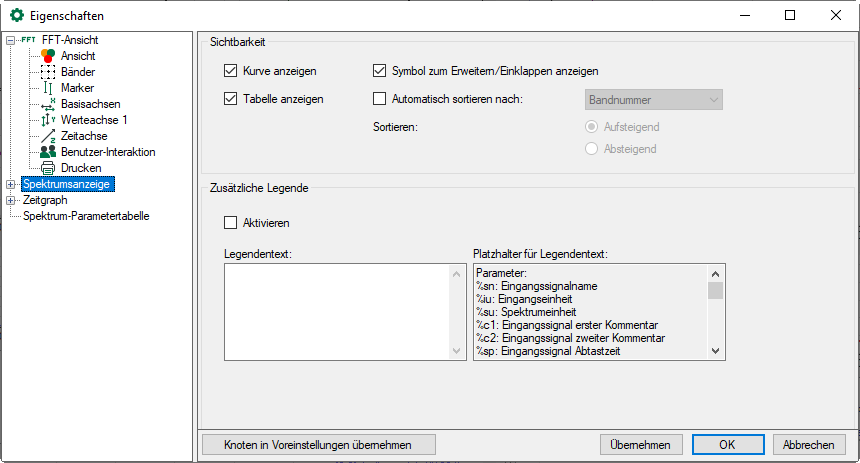Screen dimensions: 860x463
Task: Click the Zeitachse diagonal axis icon
Action: pyautogui.click(x=48, y=136)
